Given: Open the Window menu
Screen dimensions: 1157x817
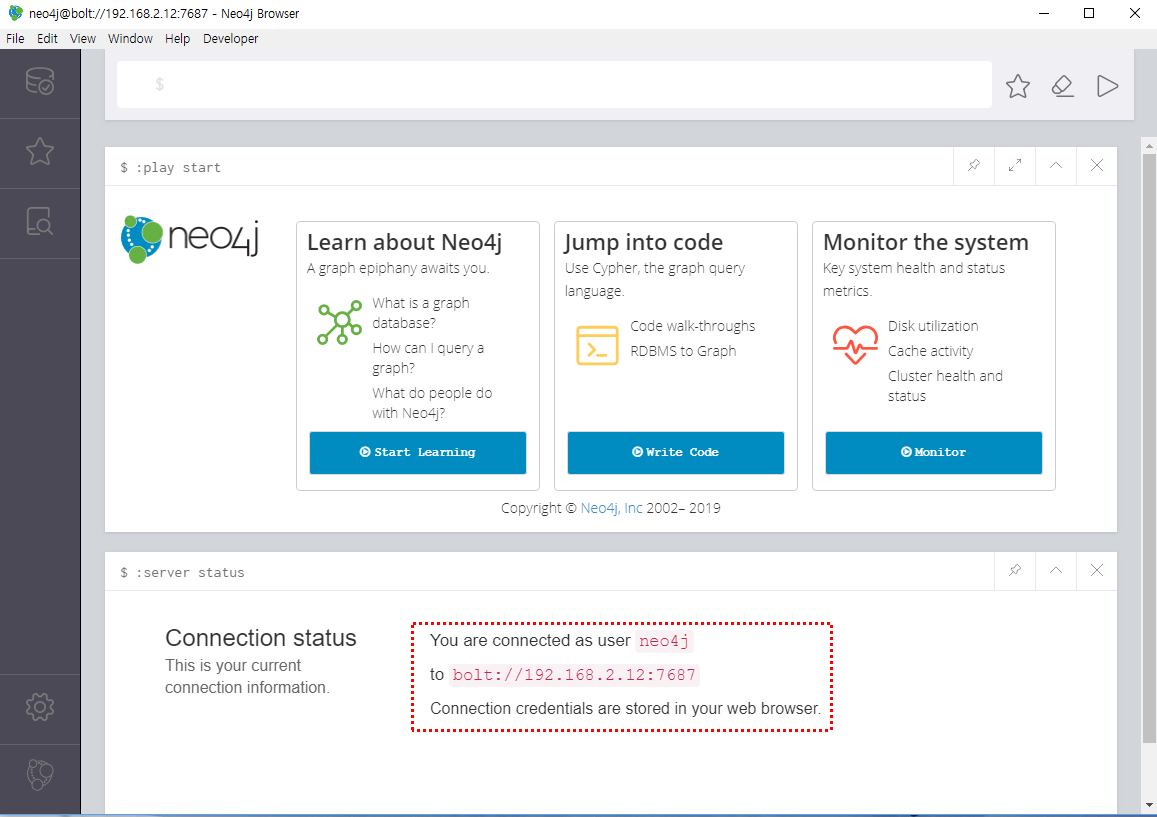Looking at the screenshot, I should pos(130,38).
